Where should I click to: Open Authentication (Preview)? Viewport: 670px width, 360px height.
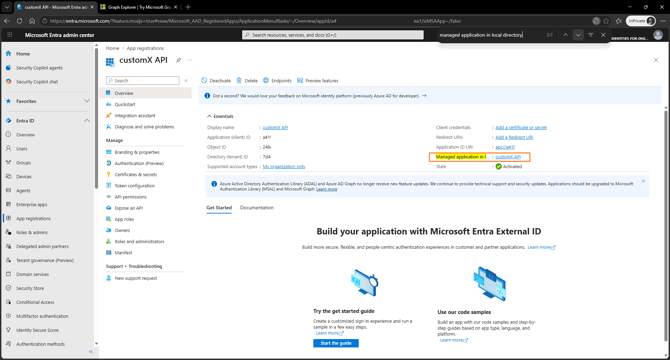click(139, 164)
